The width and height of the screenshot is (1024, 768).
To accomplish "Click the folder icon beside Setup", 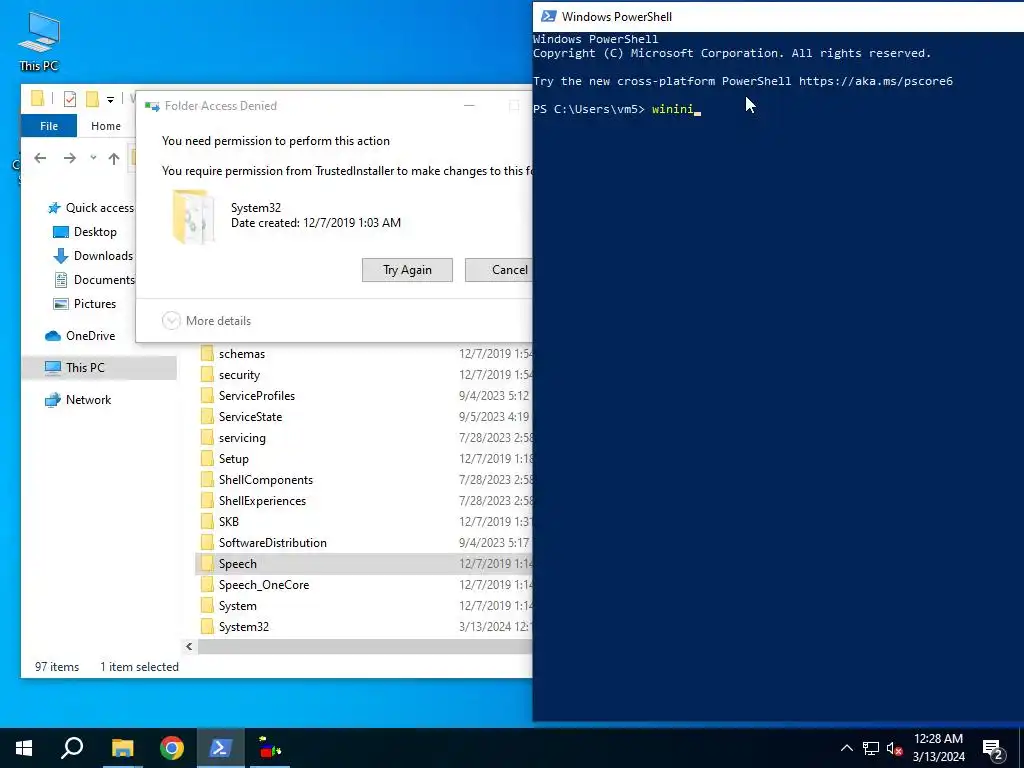I will coord(207,458).
